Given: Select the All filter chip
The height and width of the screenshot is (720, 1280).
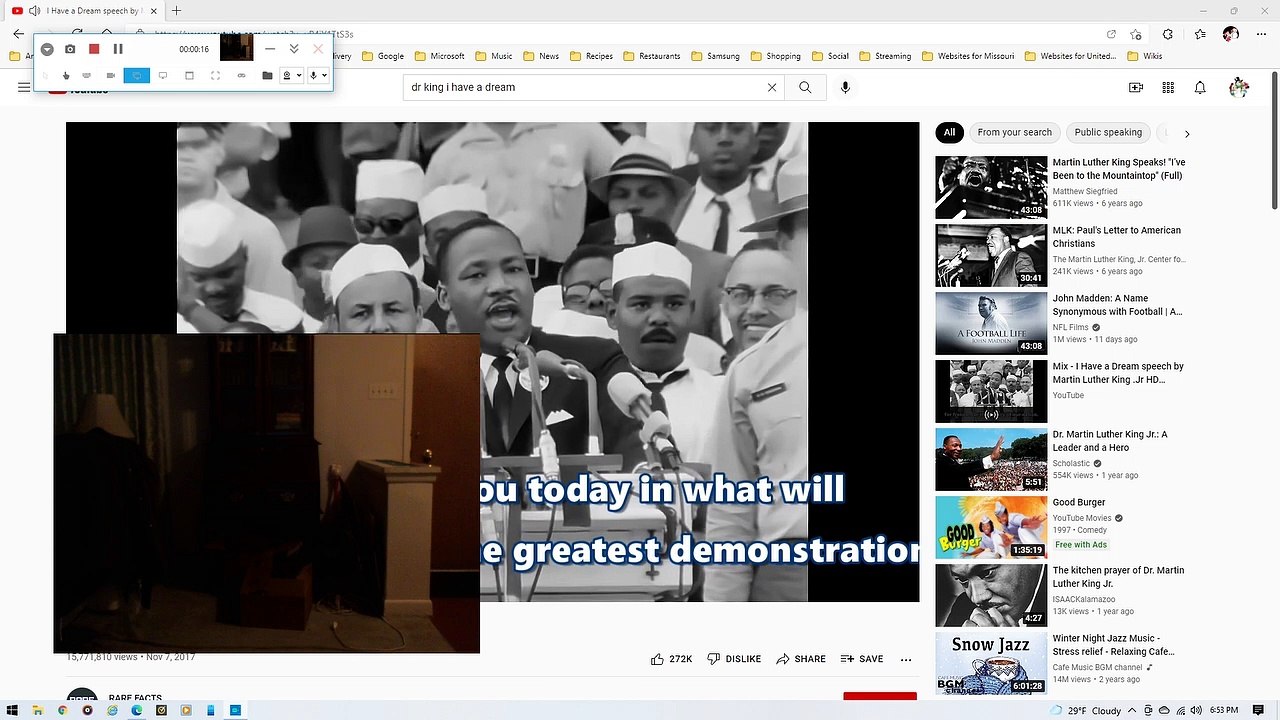Looking at the screenshot, I should coord(949,132).
